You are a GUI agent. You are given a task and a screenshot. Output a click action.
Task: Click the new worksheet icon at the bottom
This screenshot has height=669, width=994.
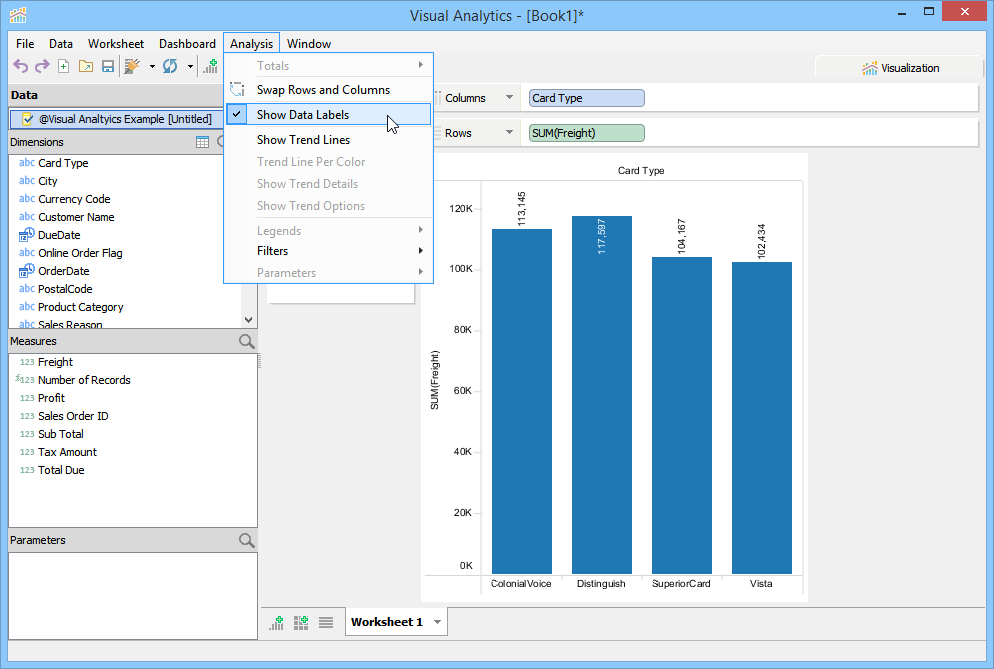[276, 623]
